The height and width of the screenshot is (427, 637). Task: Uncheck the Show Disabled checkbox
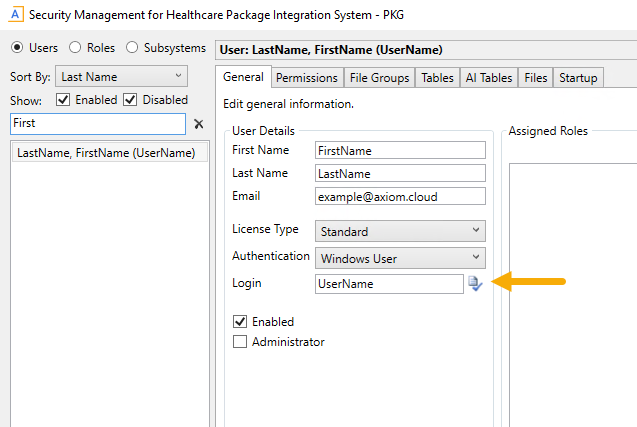point(130,100)
